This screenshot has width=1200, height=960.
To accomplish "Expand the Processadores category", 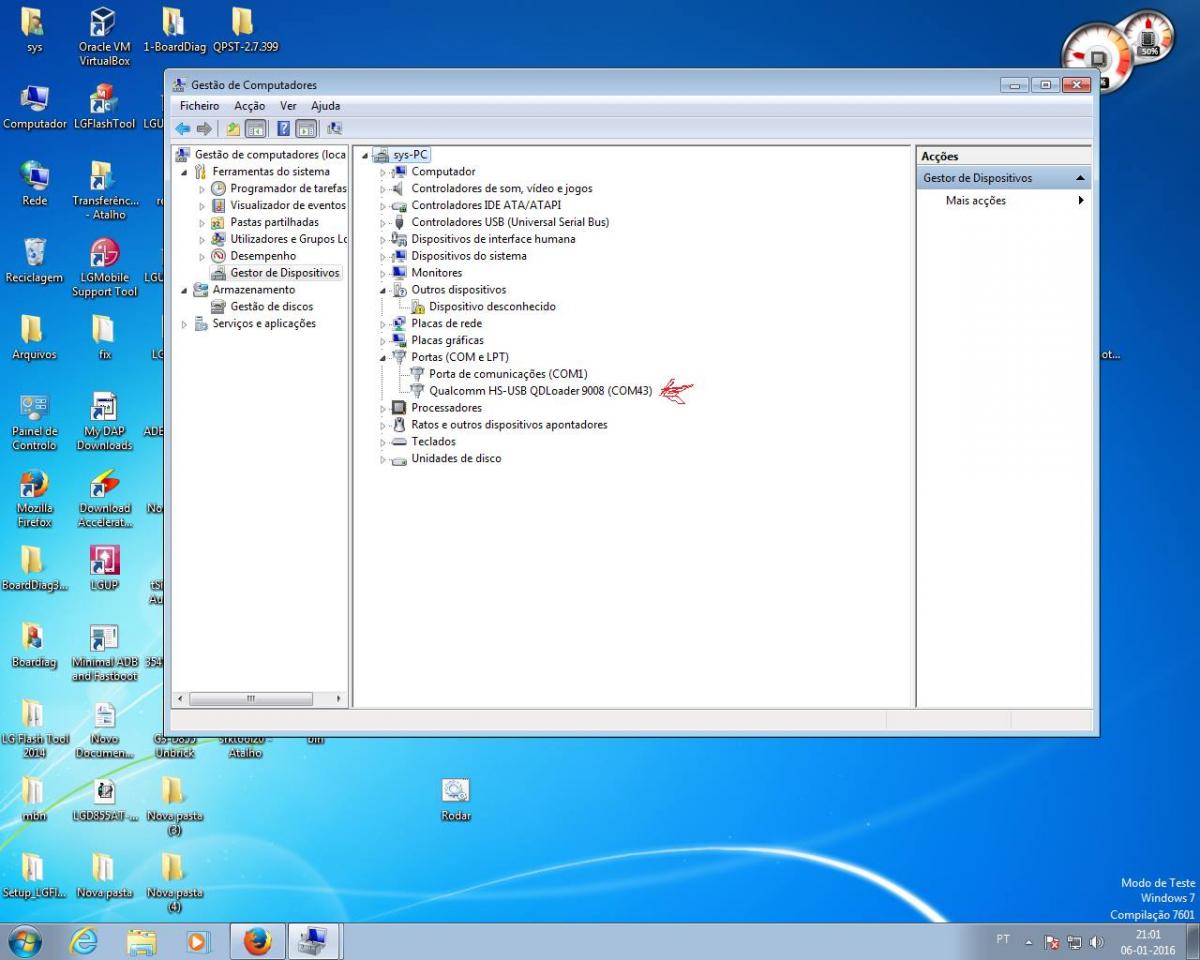I will pyautogui.click(x=383, y=408).
